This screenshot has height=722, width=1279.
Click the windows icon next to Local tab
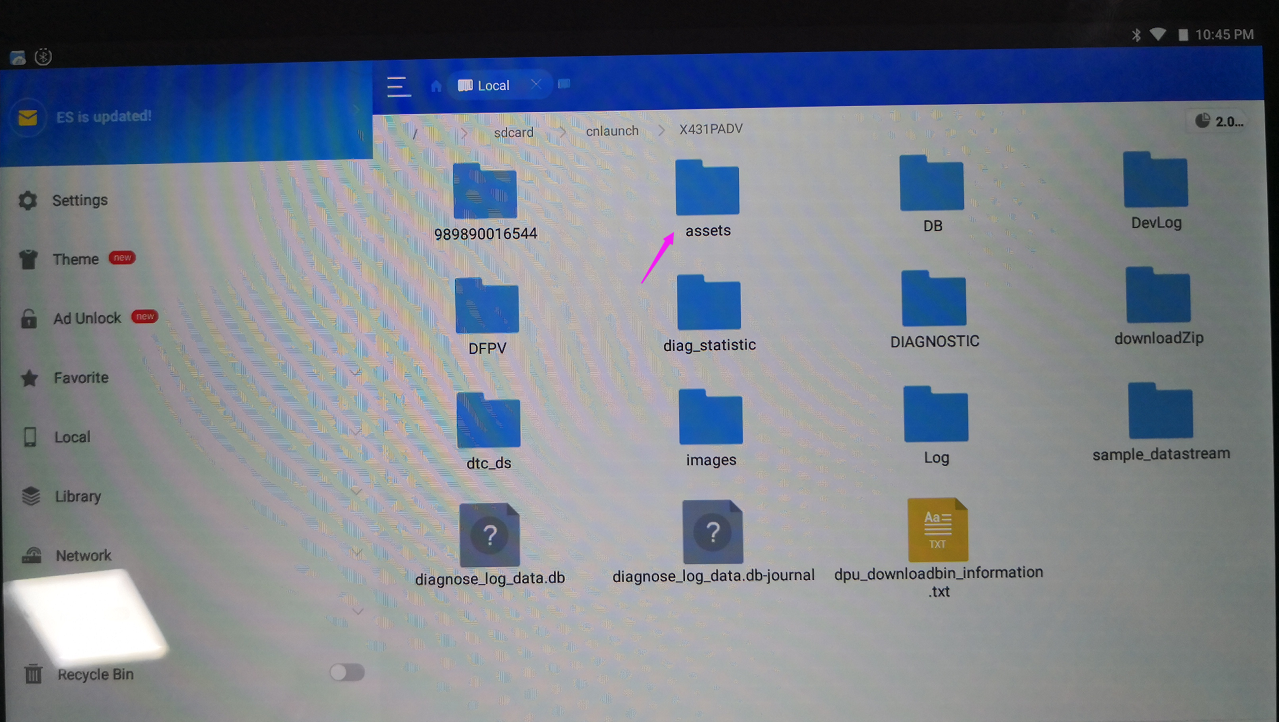tap(564, 85)
